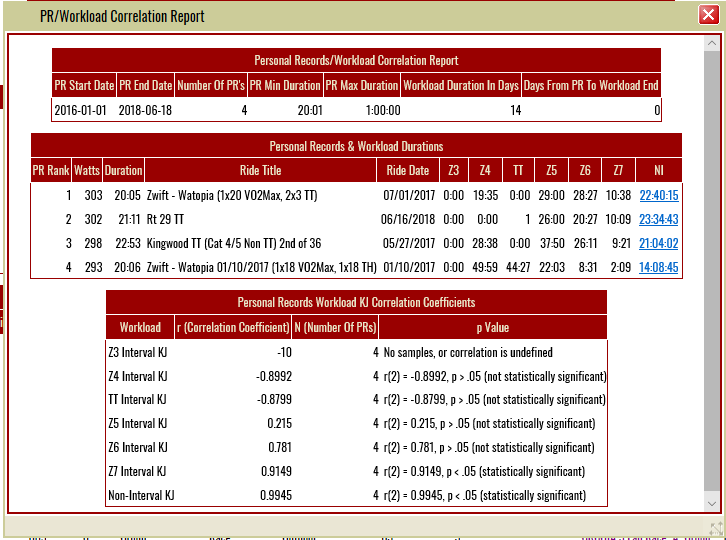Click the PR Max Duration value 1:00:00
Image resolution: width=726 pixels, height=540 pixels.
[383, 110]
